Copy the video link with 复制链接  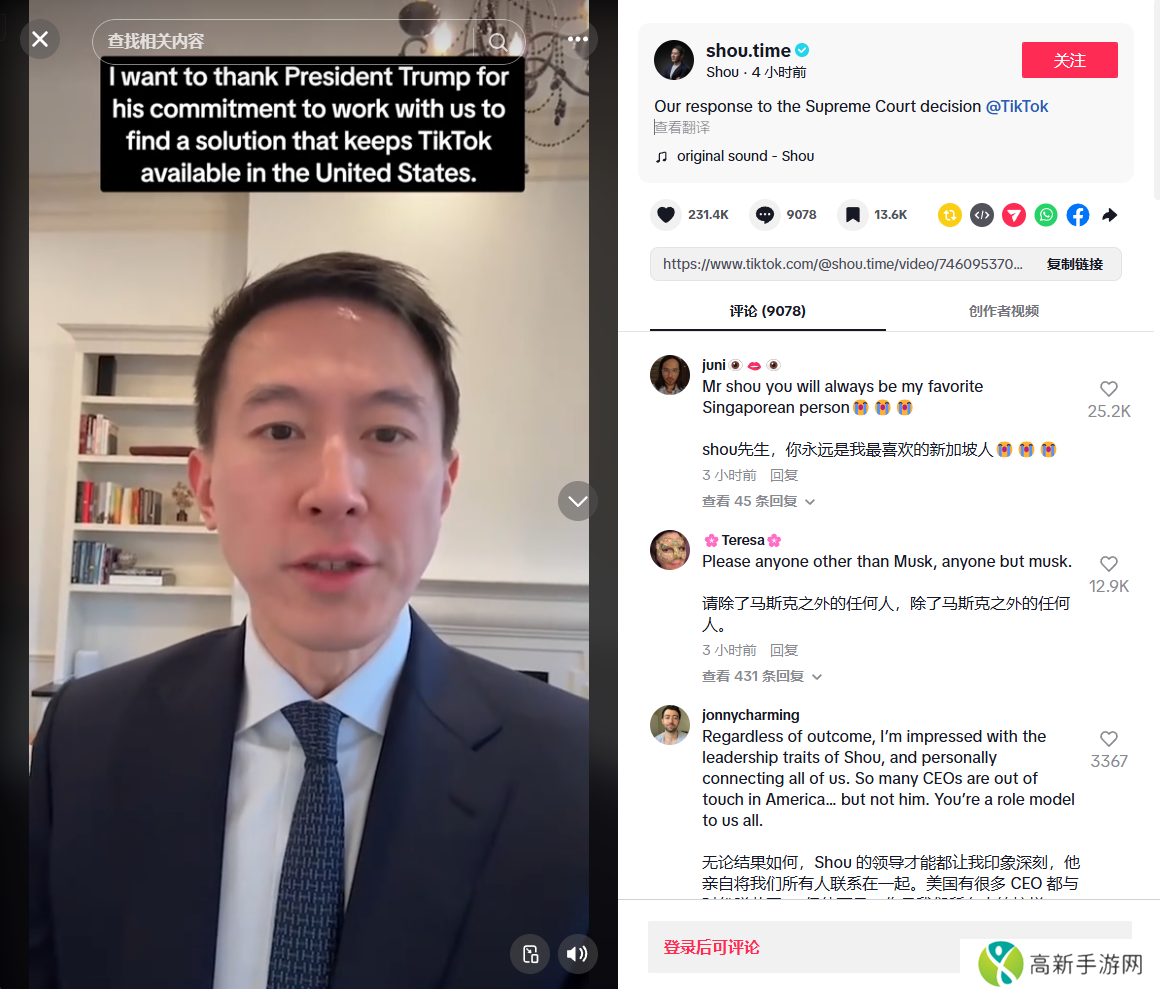pyautogui.click(x=1074, y=264)
